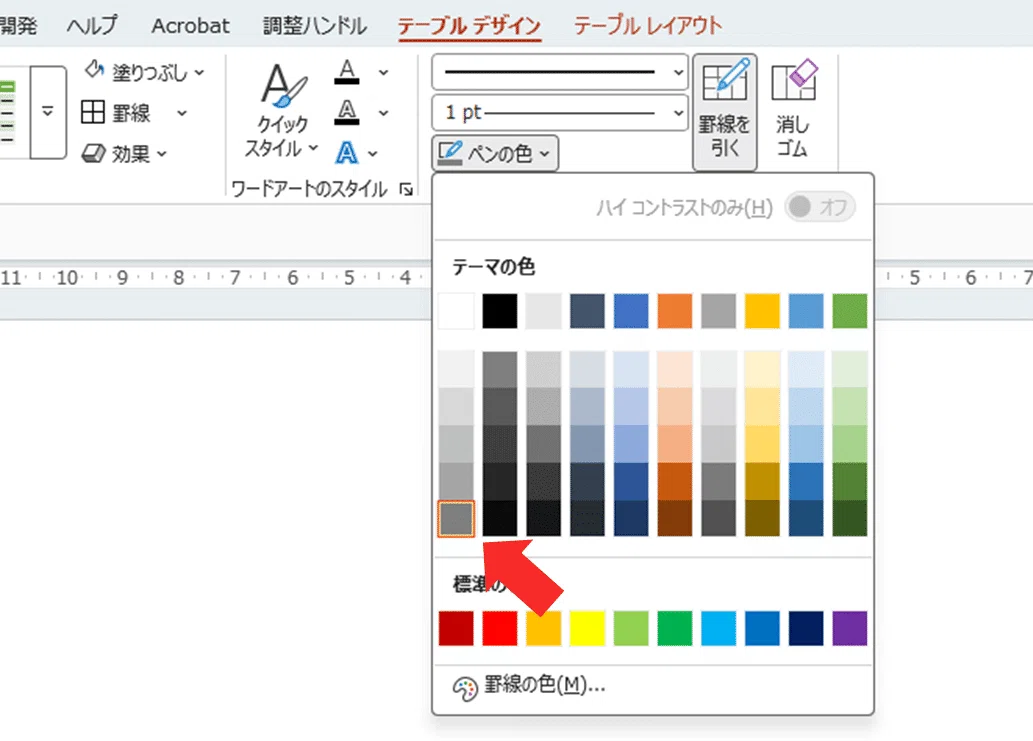Screen dimensions: 1033x741
Task: Open blue text effects A icon
Action: pyautogui.click(x=347, y=153)
